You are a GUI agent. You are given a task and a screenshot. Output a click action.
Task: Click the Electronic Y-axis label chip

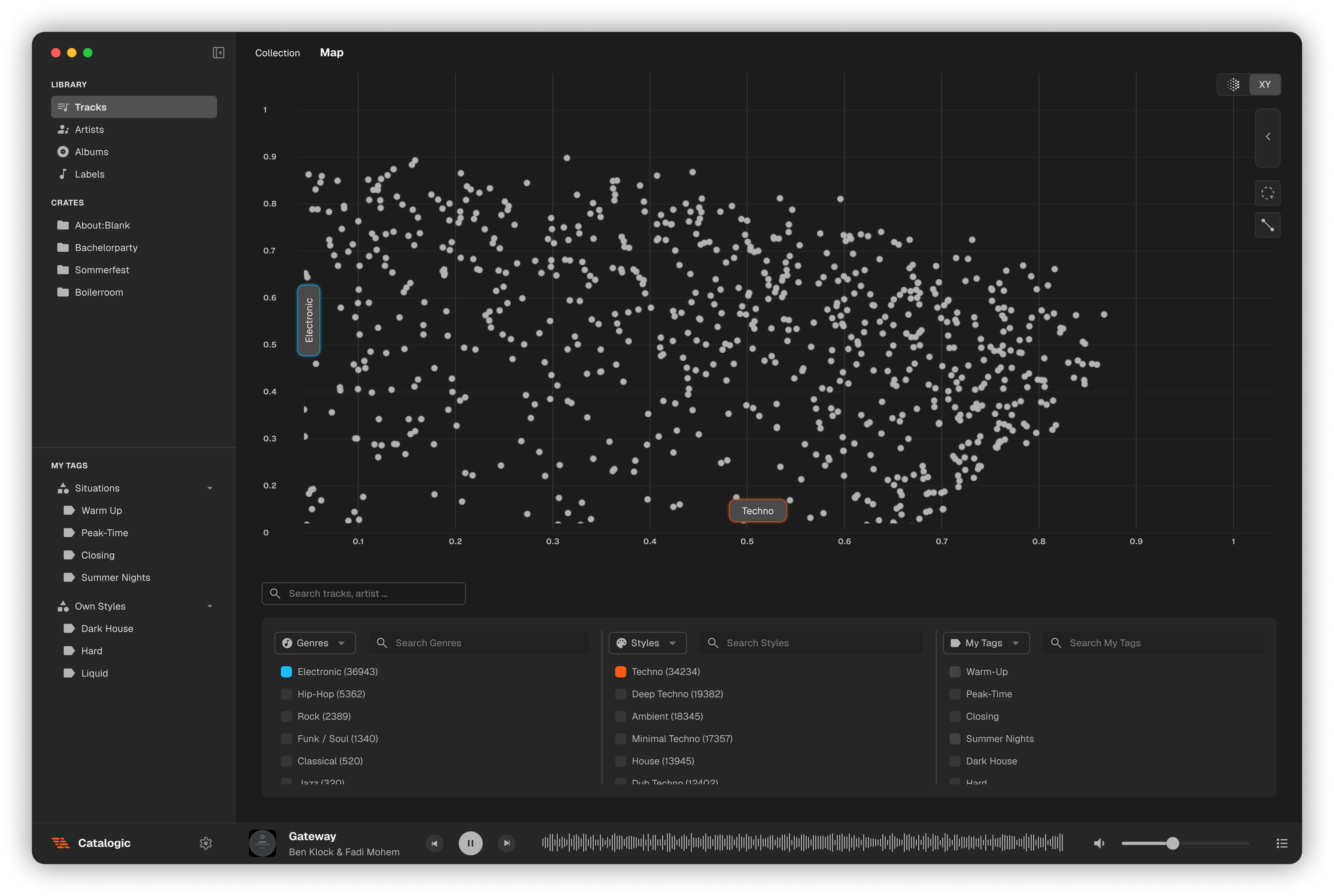tap(309, 320)
